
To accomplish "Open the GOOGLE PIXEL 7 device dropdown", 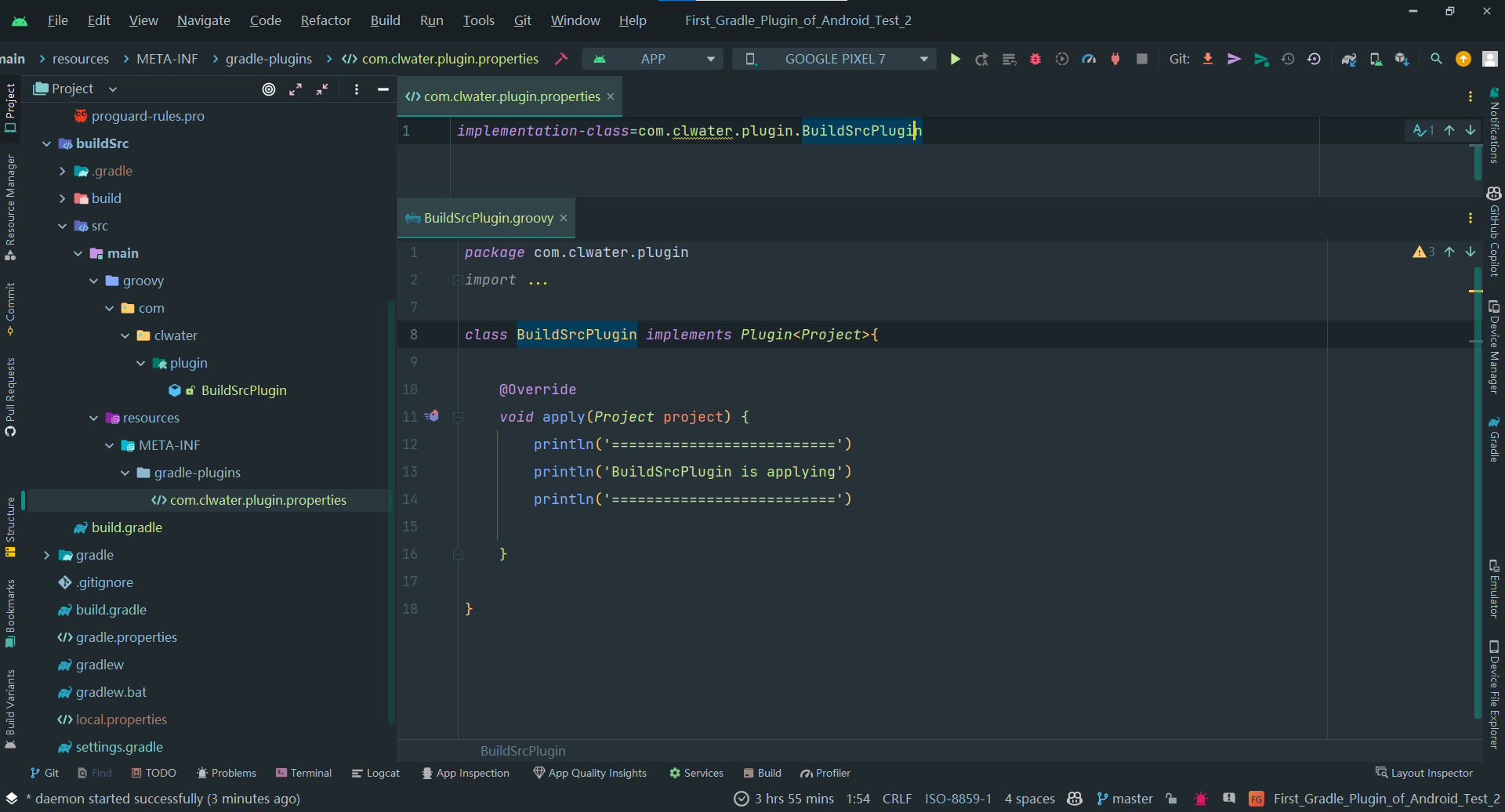I will click(834, 59).
